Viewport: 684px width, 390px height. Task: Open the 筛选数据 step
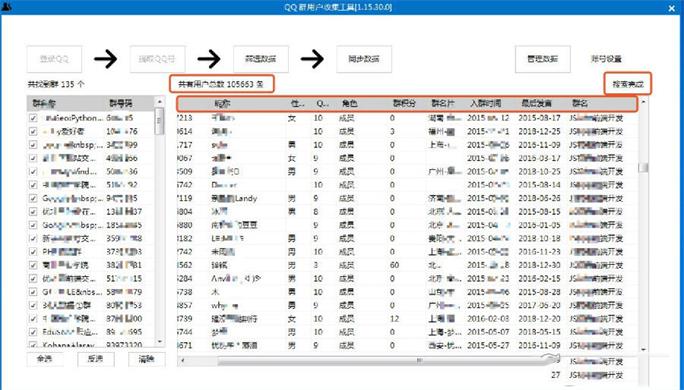[260, 59]
